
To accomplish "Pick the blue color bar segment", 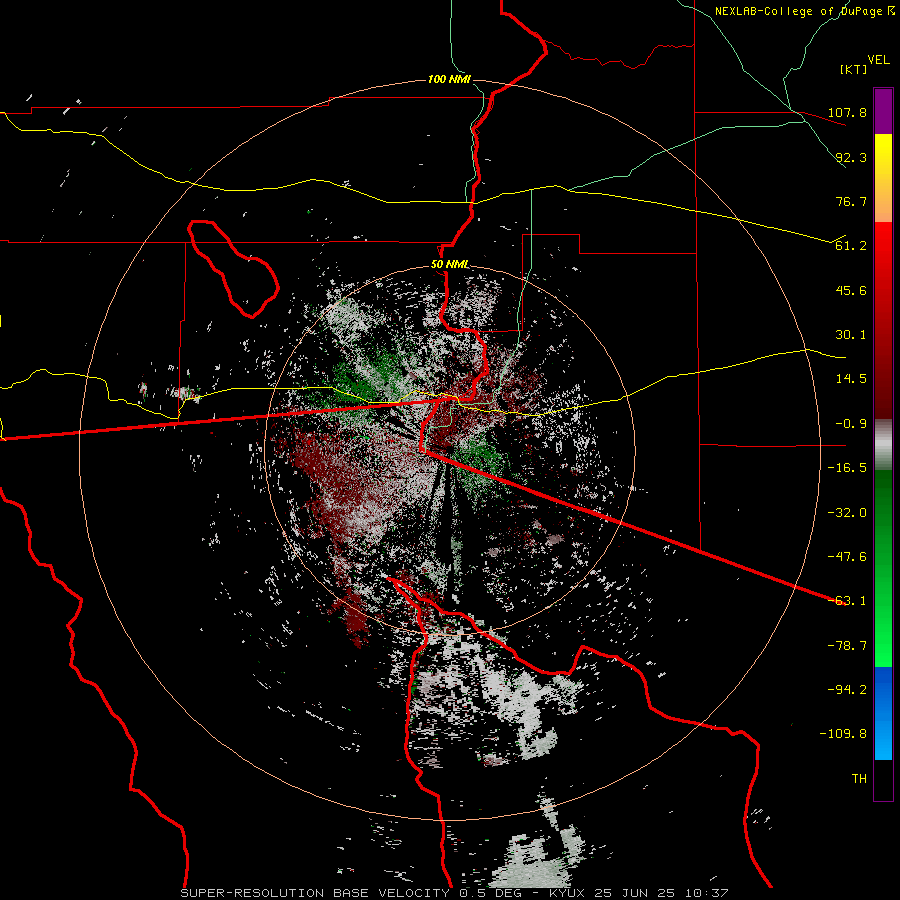I will 883,713.
